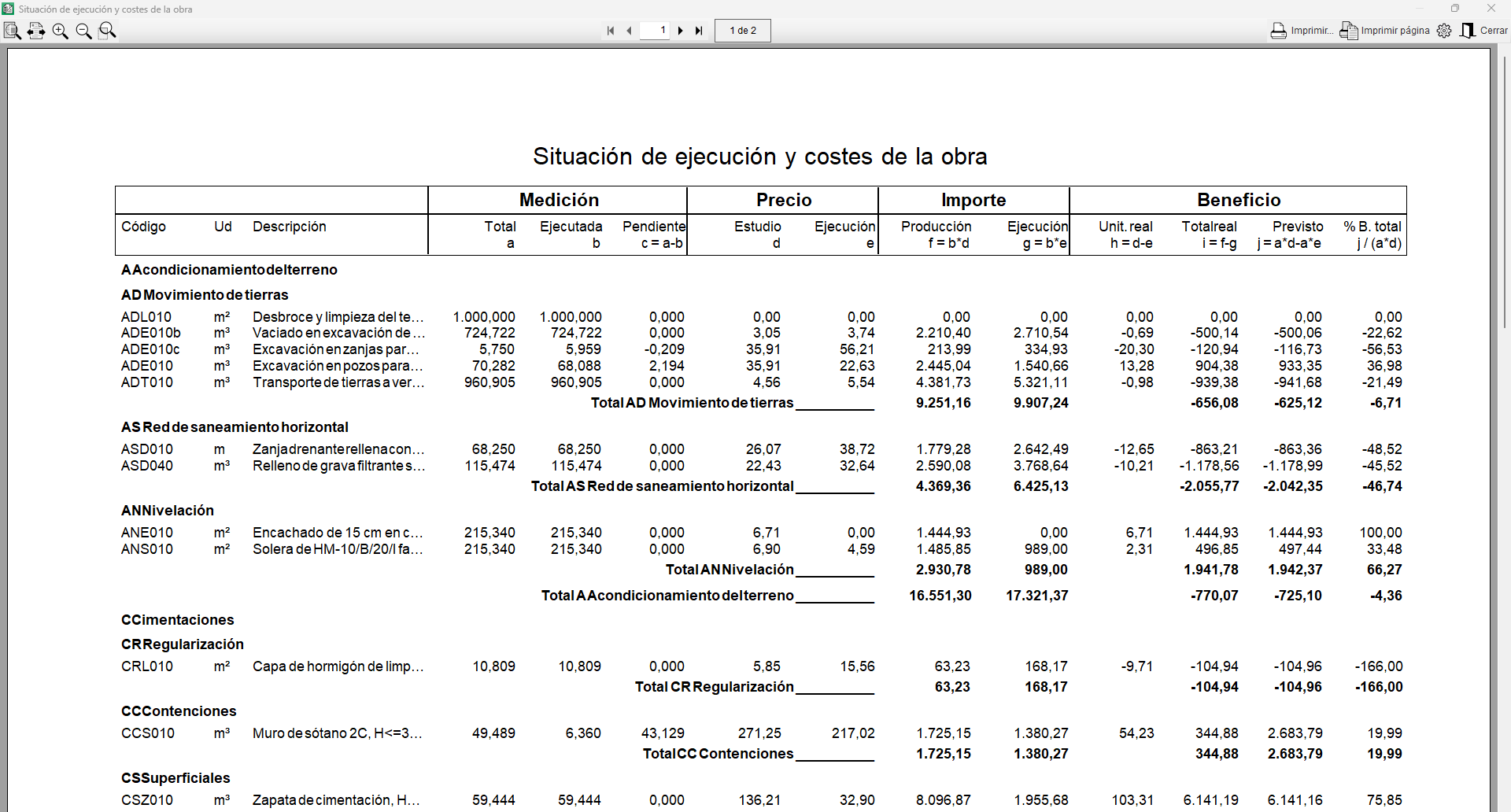Advance to the next page
Viewport: 1511px width, 812px height.
tap(681, 31)
